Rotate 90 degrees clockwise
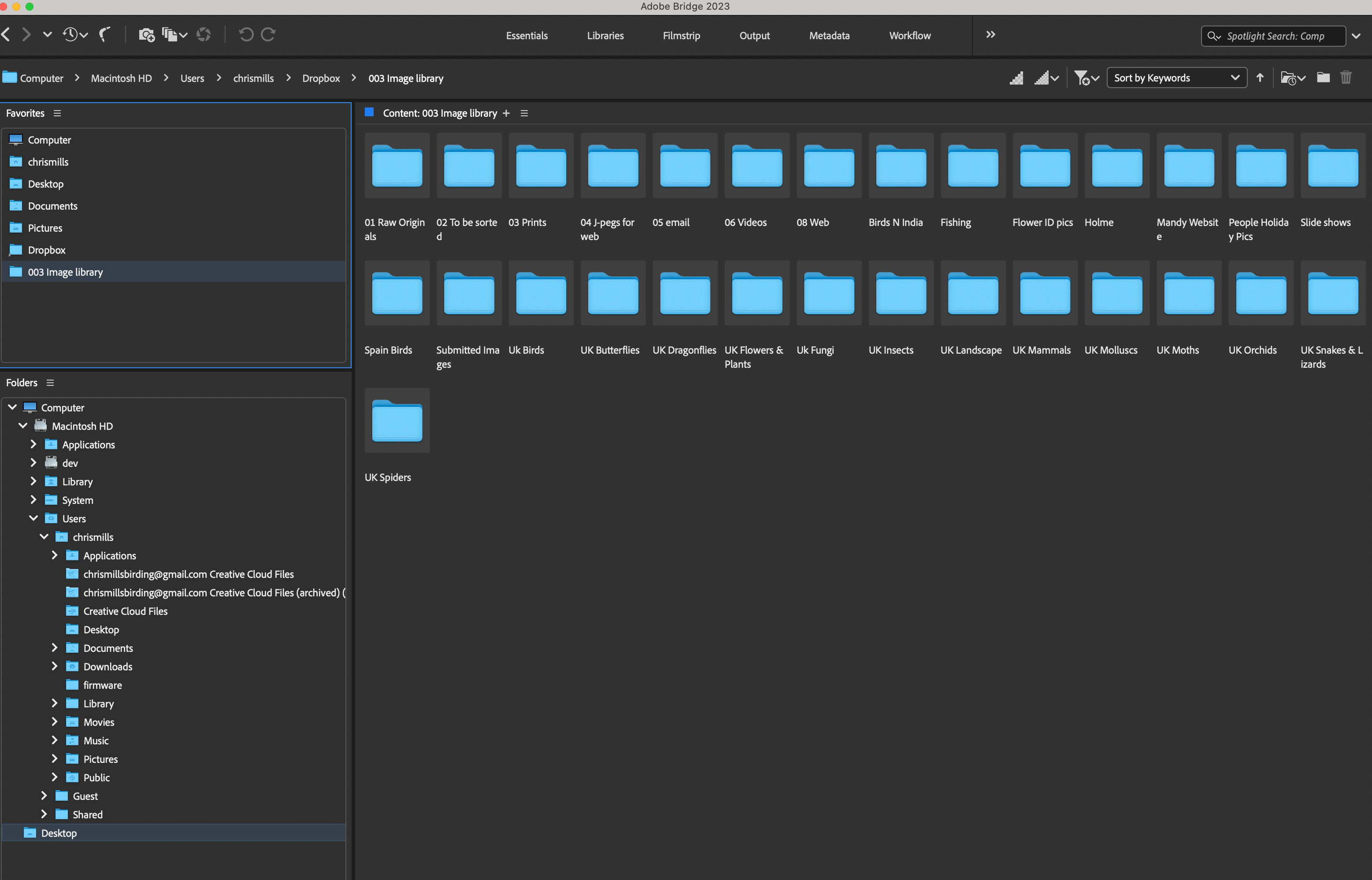The image size is (1372, 880). [268, 34]
